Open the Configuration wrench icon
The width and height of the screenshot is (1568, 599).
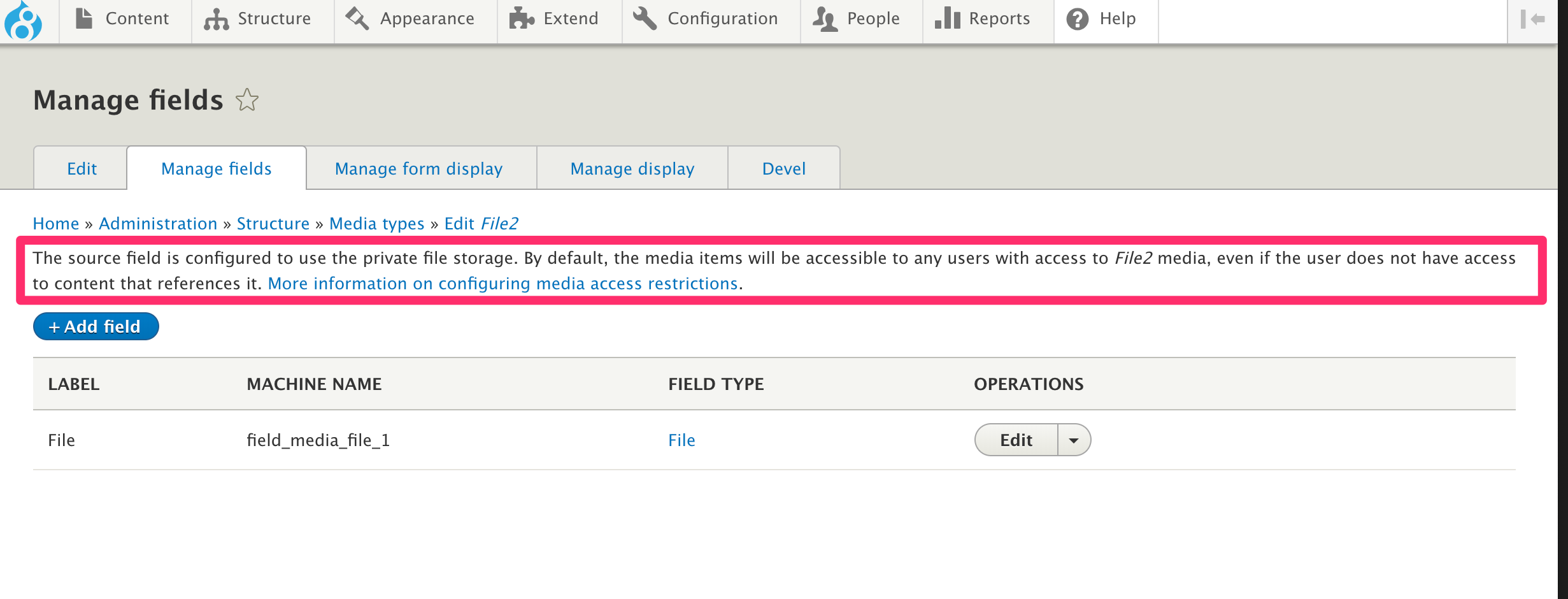click(x=643, y=18)
